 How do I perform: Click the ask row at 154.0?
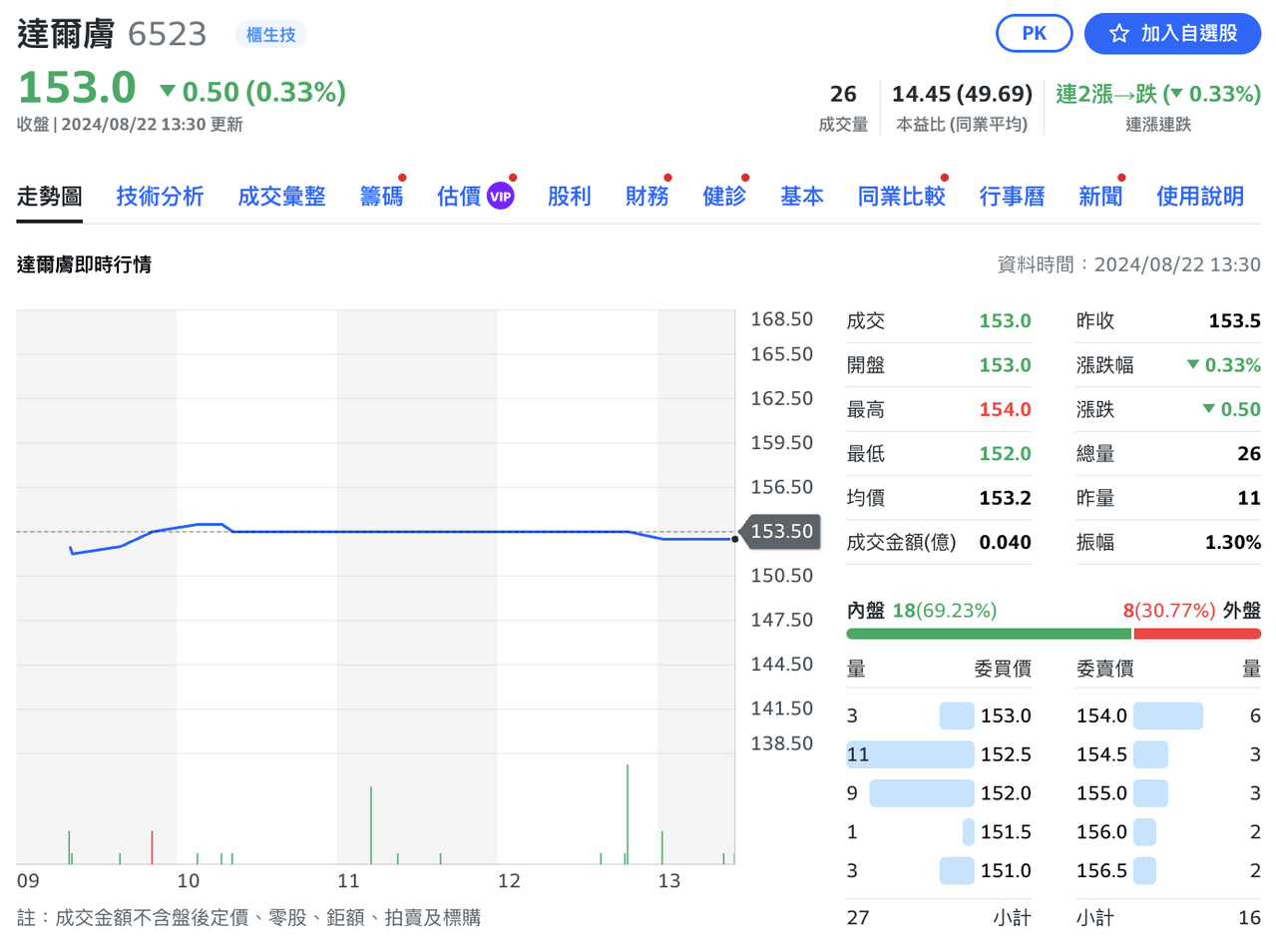(x=1168, y=715)
